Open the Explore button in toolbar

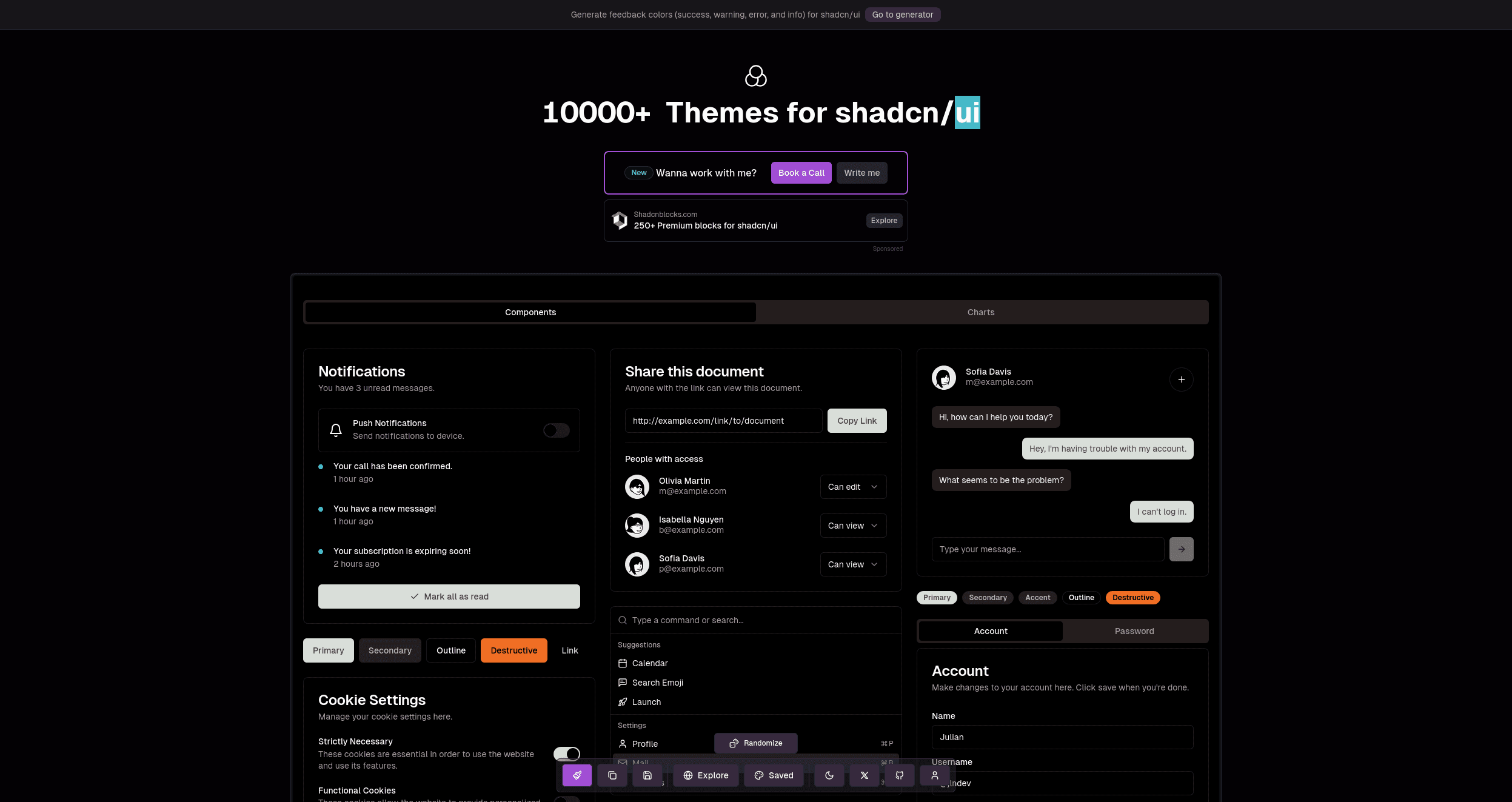(706, 775)
